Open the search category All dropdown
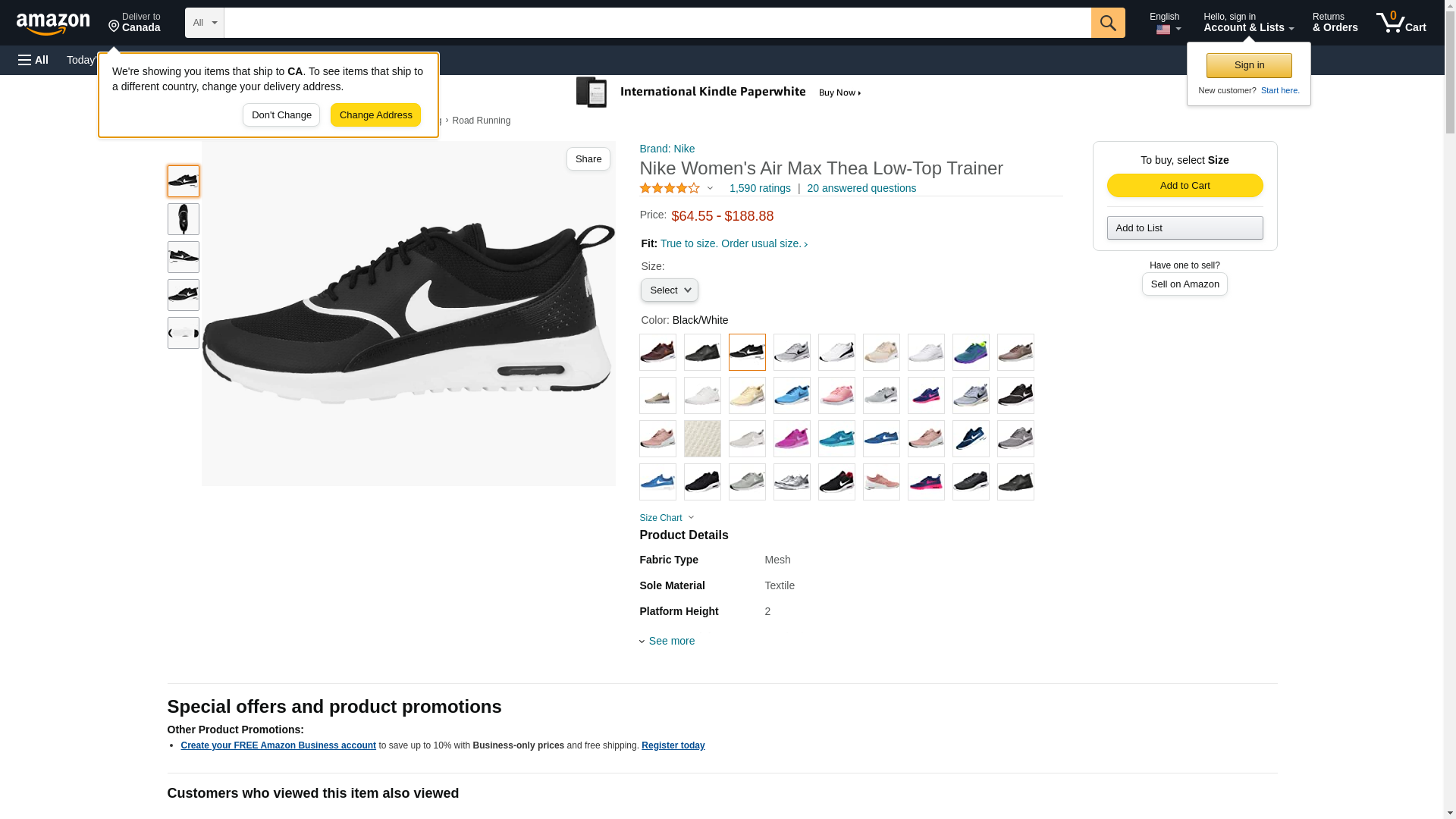Screen dimensions: 1456x819 (x=204, y=23)
